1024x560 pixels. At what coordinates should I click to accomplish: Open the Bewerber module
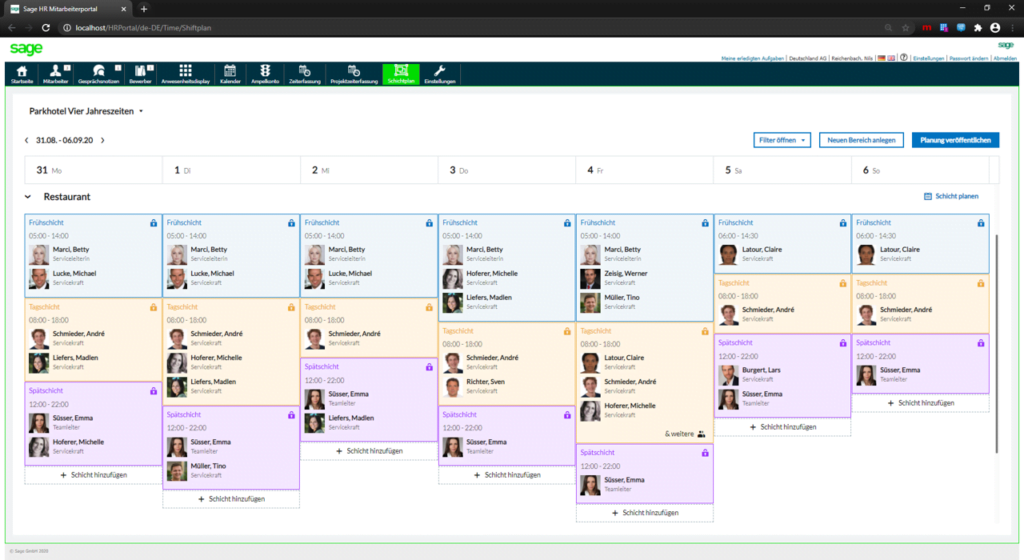pyautogui.click(x=140, y=74)
